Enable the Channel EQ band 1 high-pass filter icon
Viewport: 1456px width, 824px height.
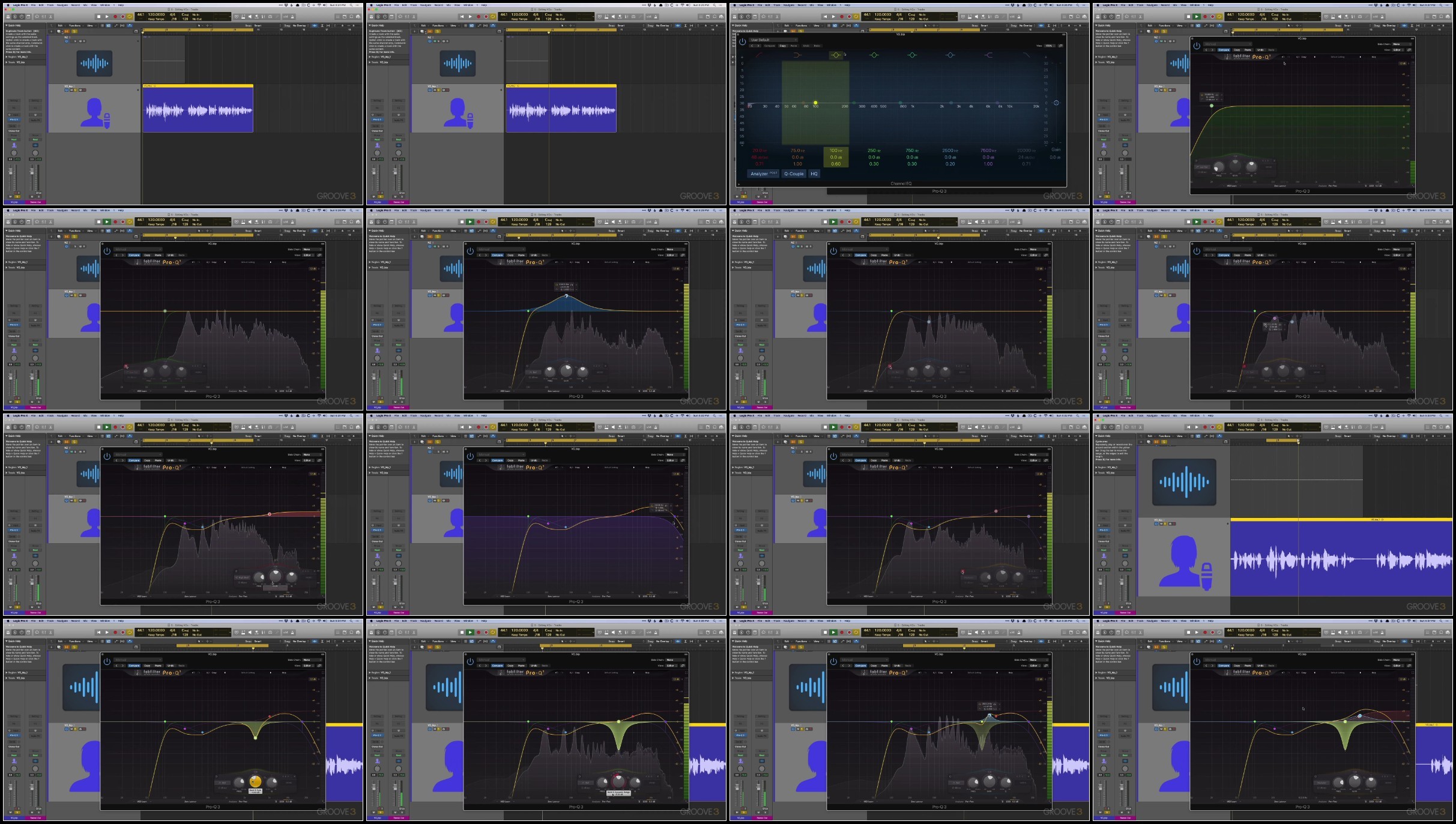(x=759, y=55)
